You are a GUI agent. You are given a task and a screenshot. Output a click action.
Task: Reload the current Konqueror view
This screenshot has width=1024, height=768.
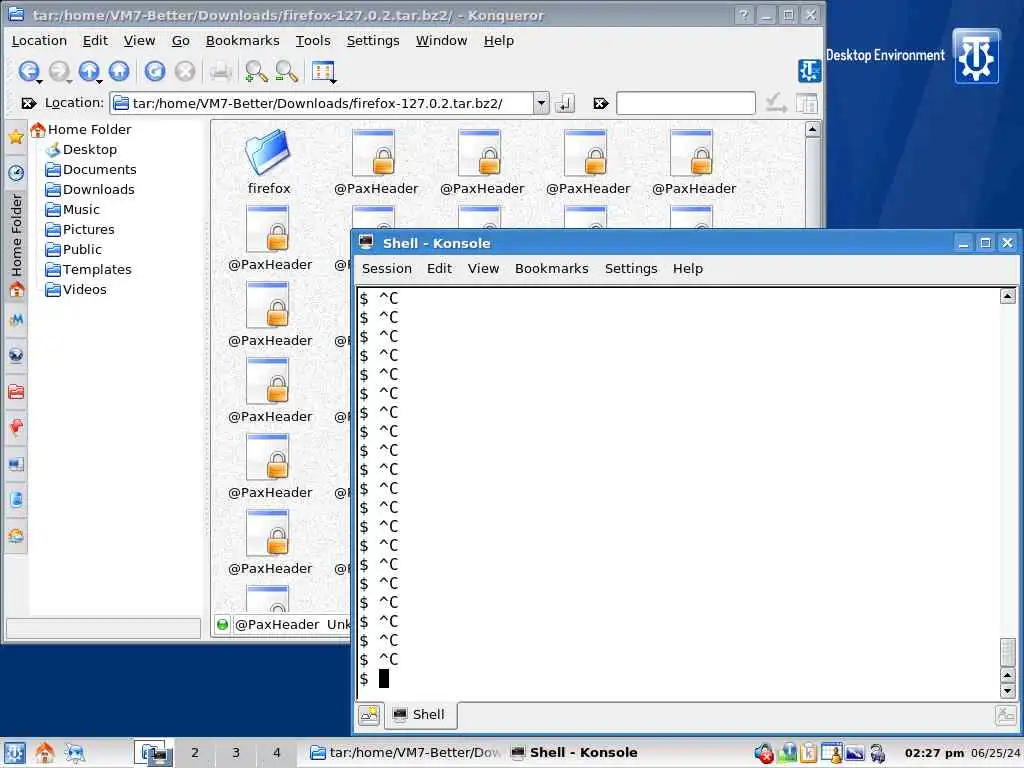pos(155,71)
